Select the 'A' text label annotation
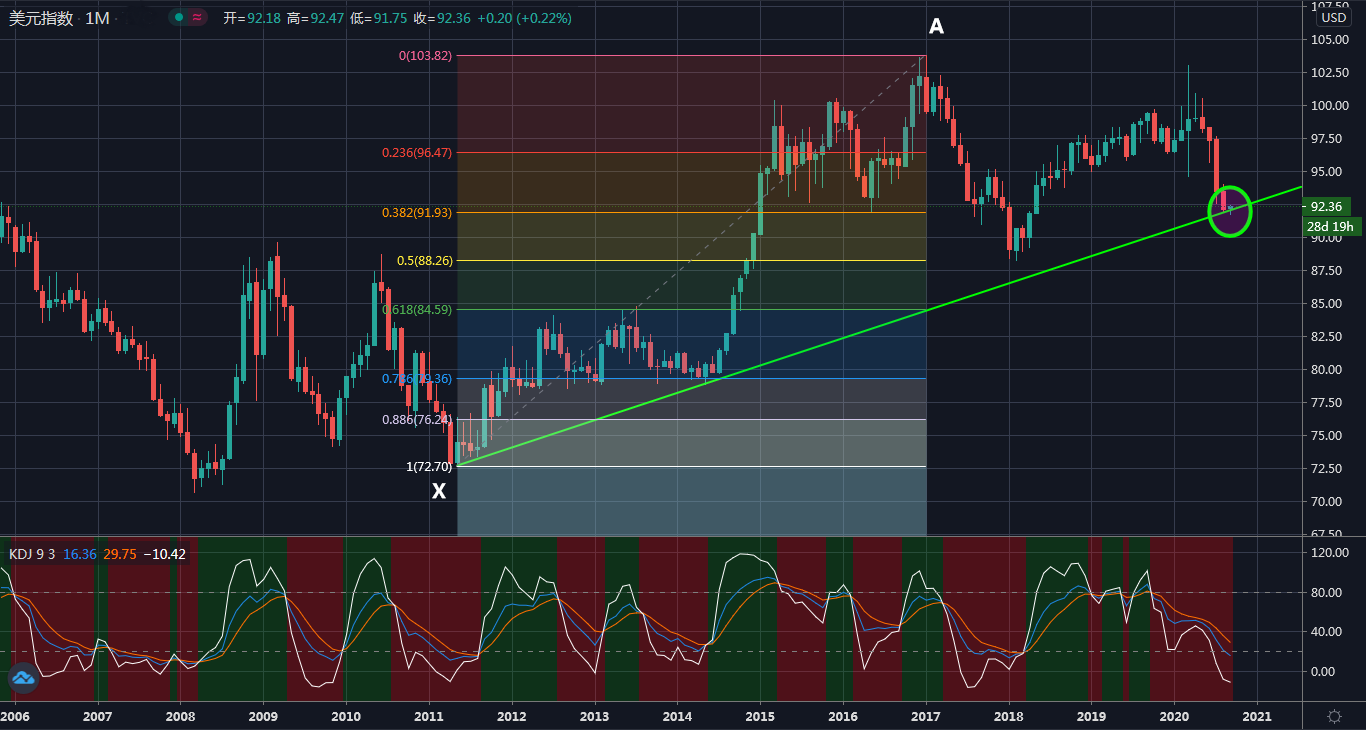 pyautogui.click(x=936, y=27)
